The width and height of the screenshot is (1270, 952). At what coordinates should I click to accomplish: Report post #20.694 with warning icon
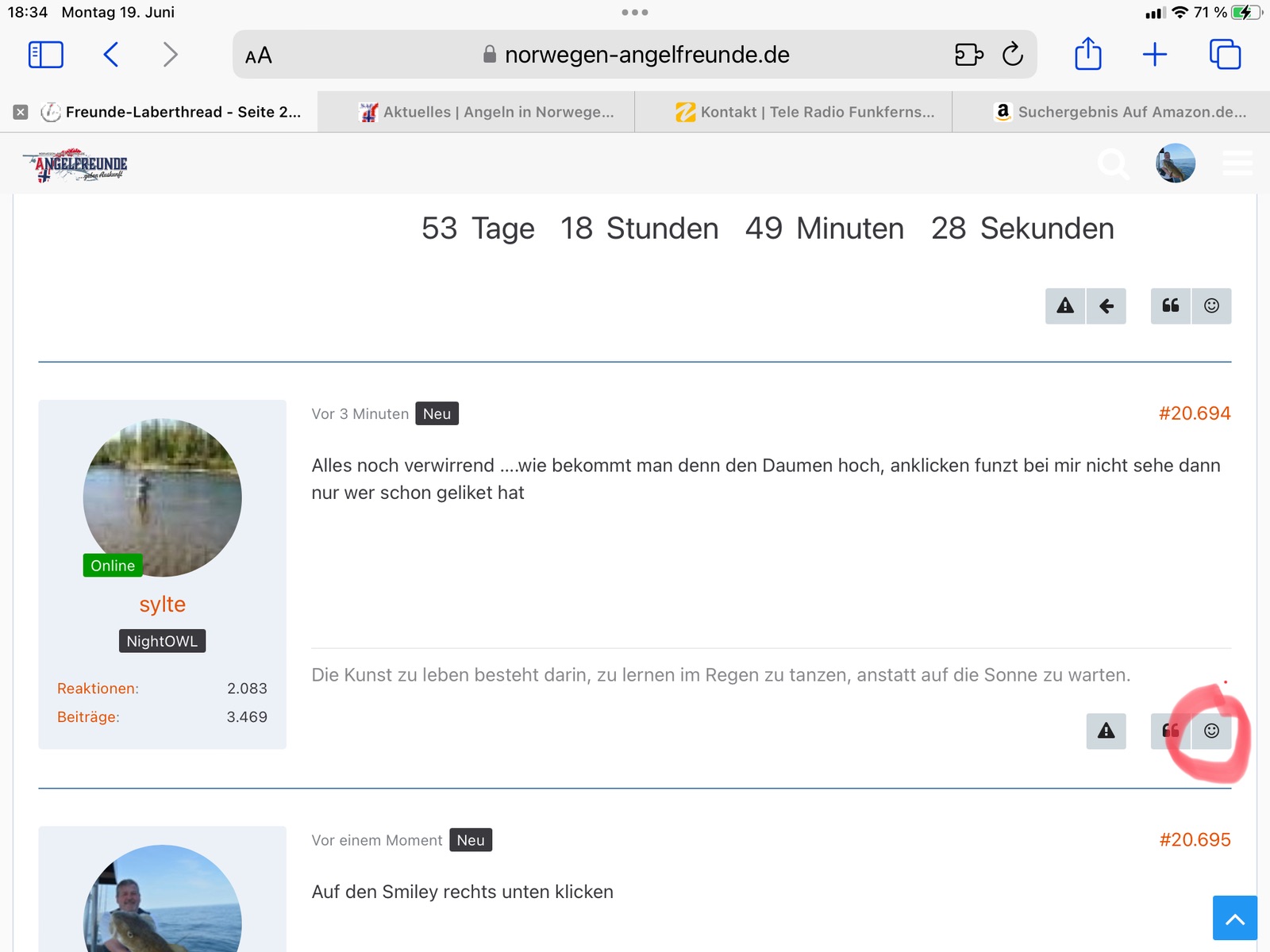click(x=1106, y=731)
